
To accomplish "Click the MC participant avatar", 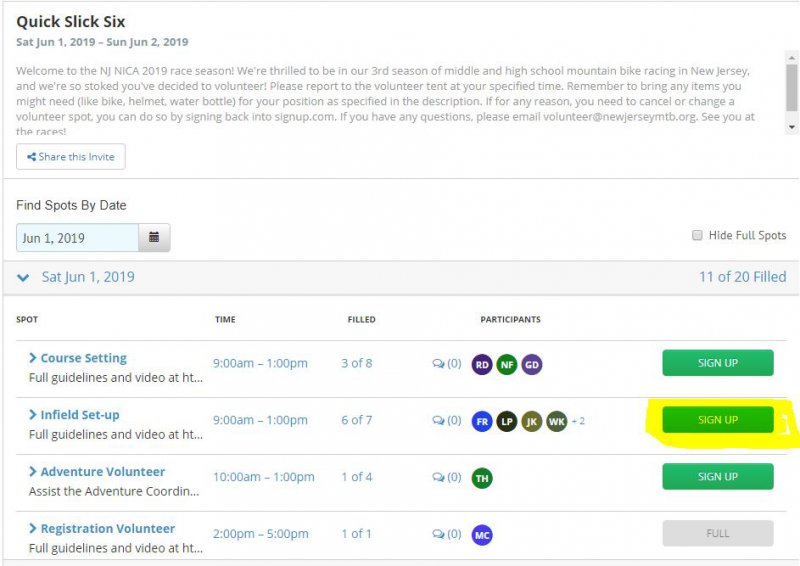I will click(482, 535).
